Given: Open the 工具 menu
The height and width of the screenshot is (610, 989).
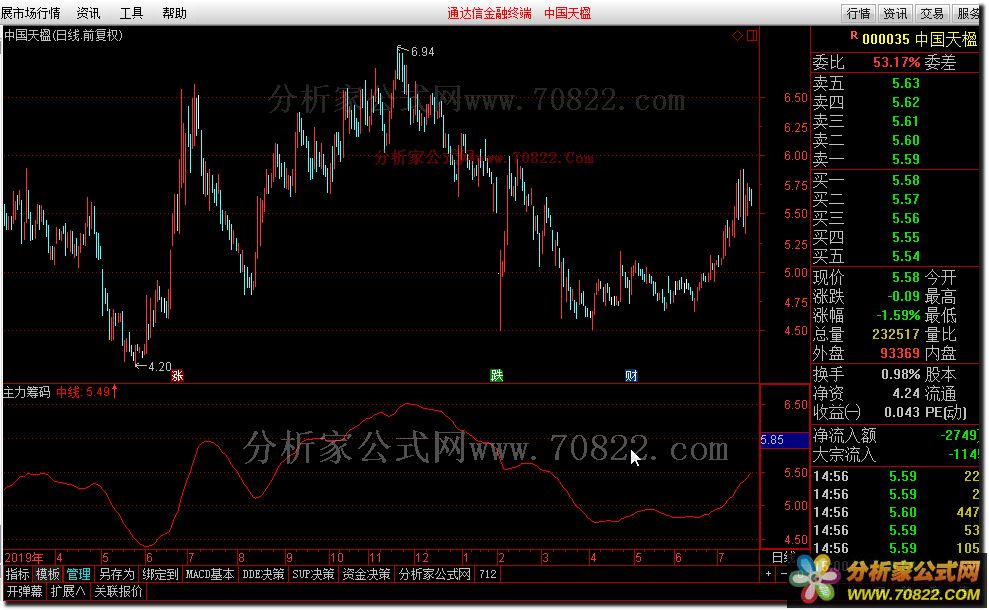Looking at the screenshot, I should point(131,13).
